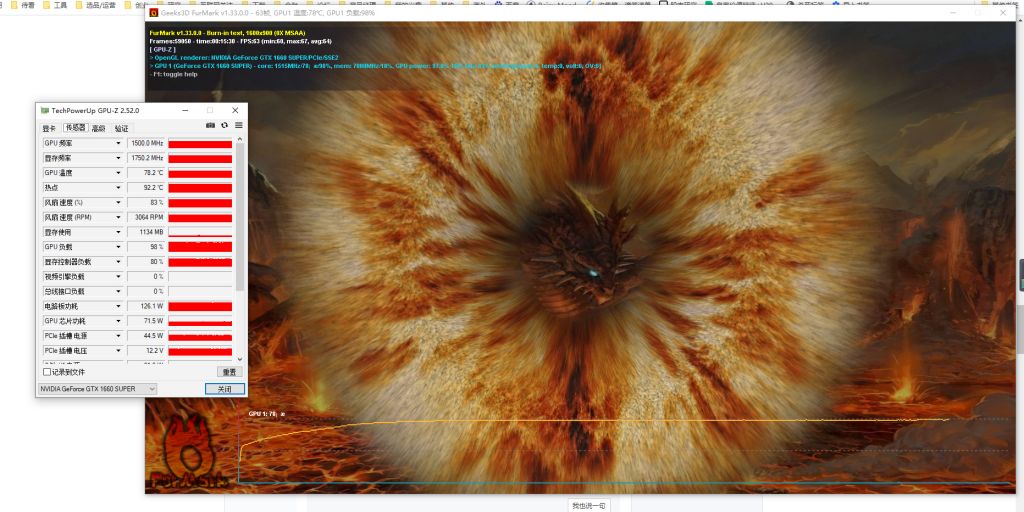Switch to the 验证 tab
Screen dimensions: 1024x512
(121, 128)
